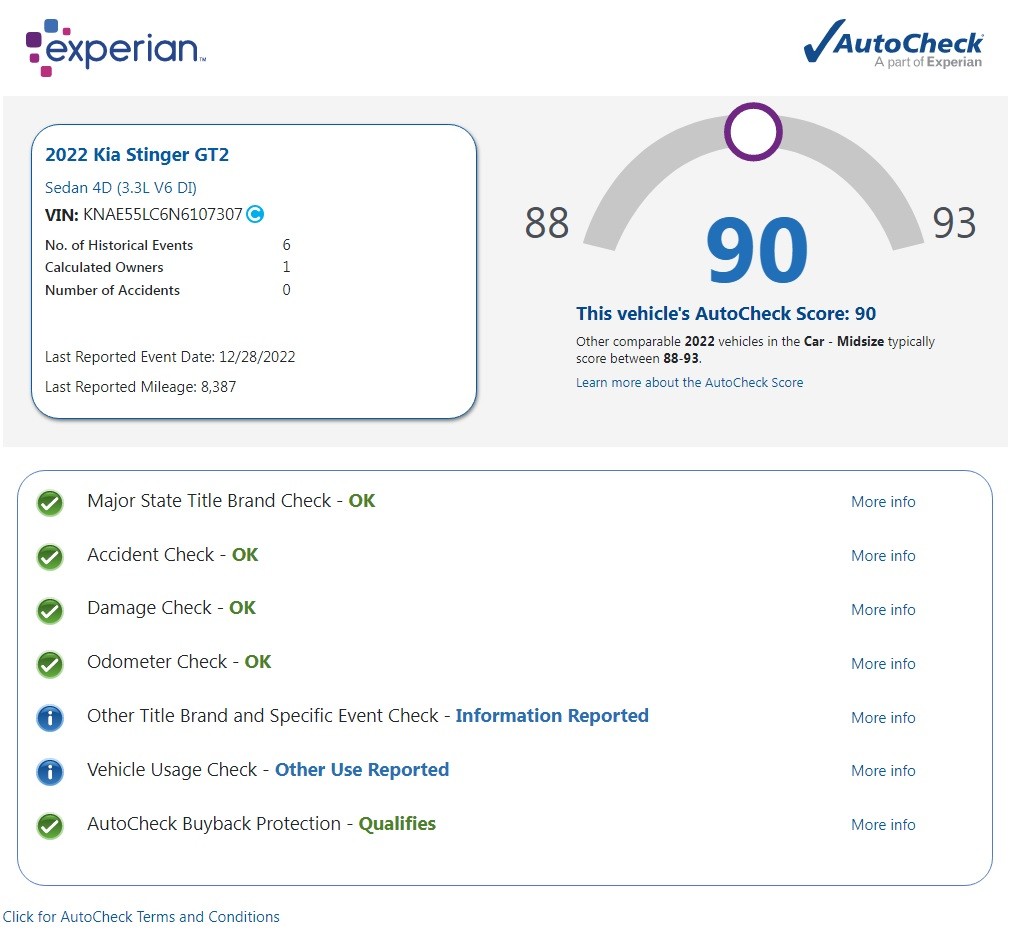Click the large score number 90
The width and height of the screenshot is (1013, 937).
[757, 251]
